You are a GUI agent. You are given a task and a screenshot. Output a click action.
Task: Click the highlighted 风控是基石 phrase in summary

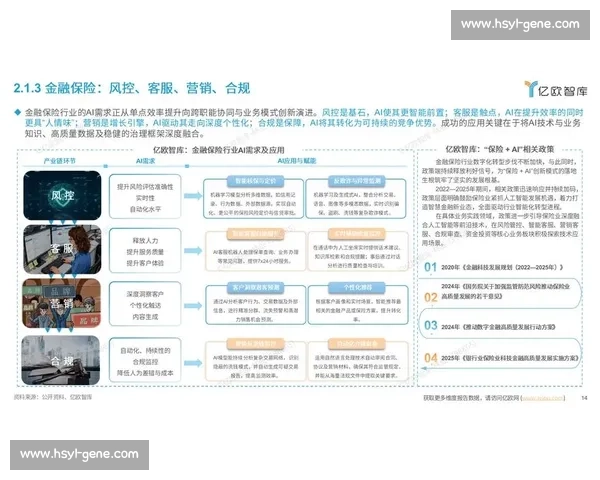345,113
